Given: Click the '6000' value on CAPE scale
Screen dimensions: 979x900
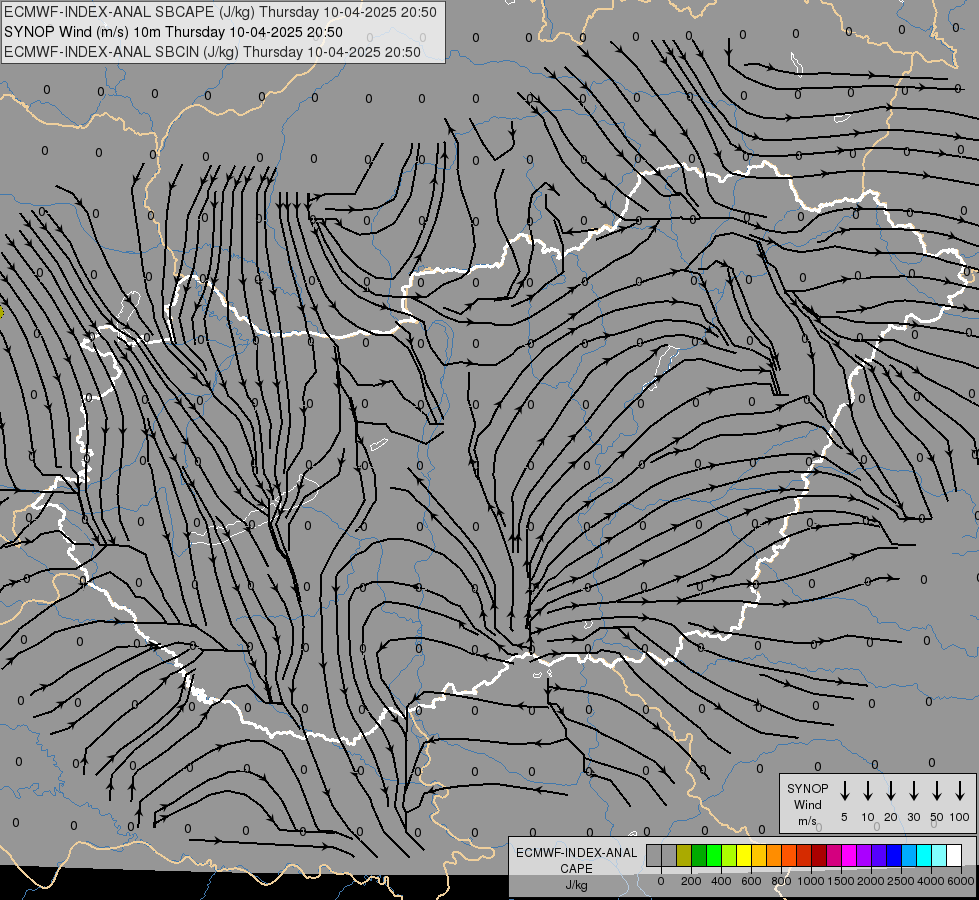Looking at the screenshot, I should click(x=960, y=881).
